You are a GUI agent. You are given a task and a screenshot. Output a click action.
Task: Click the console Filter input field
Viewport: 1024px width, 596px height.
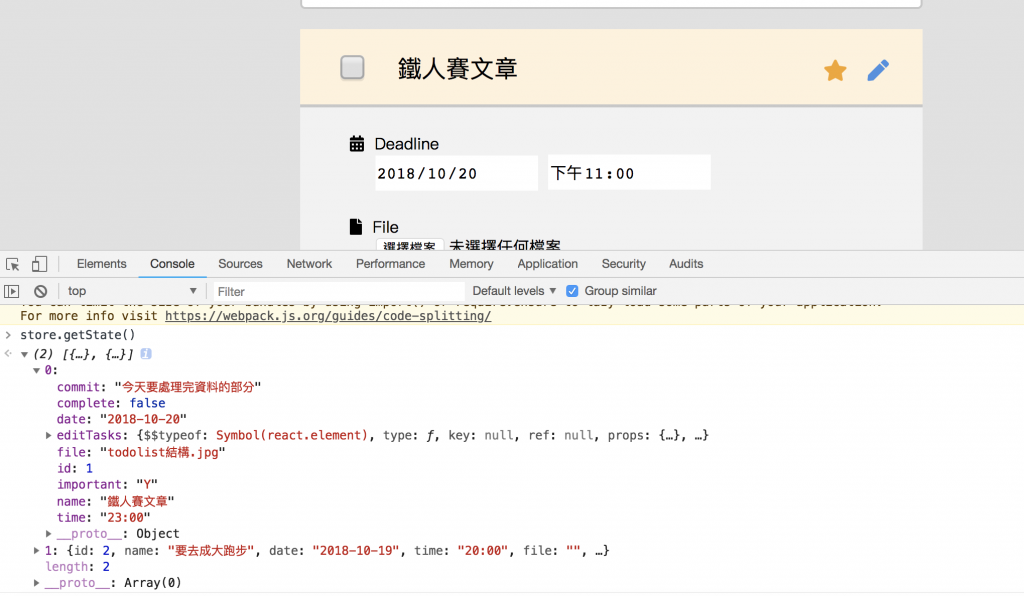click(338, 291)
